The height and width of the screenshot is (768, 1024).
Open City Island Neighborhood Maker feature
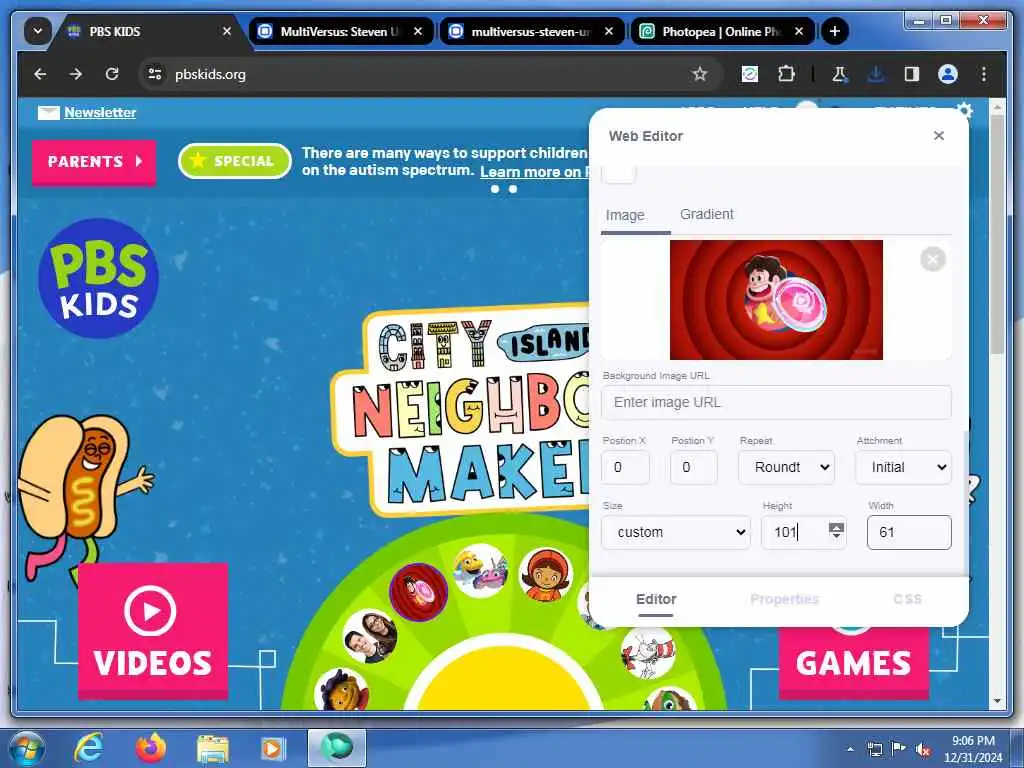coord(462,411)
